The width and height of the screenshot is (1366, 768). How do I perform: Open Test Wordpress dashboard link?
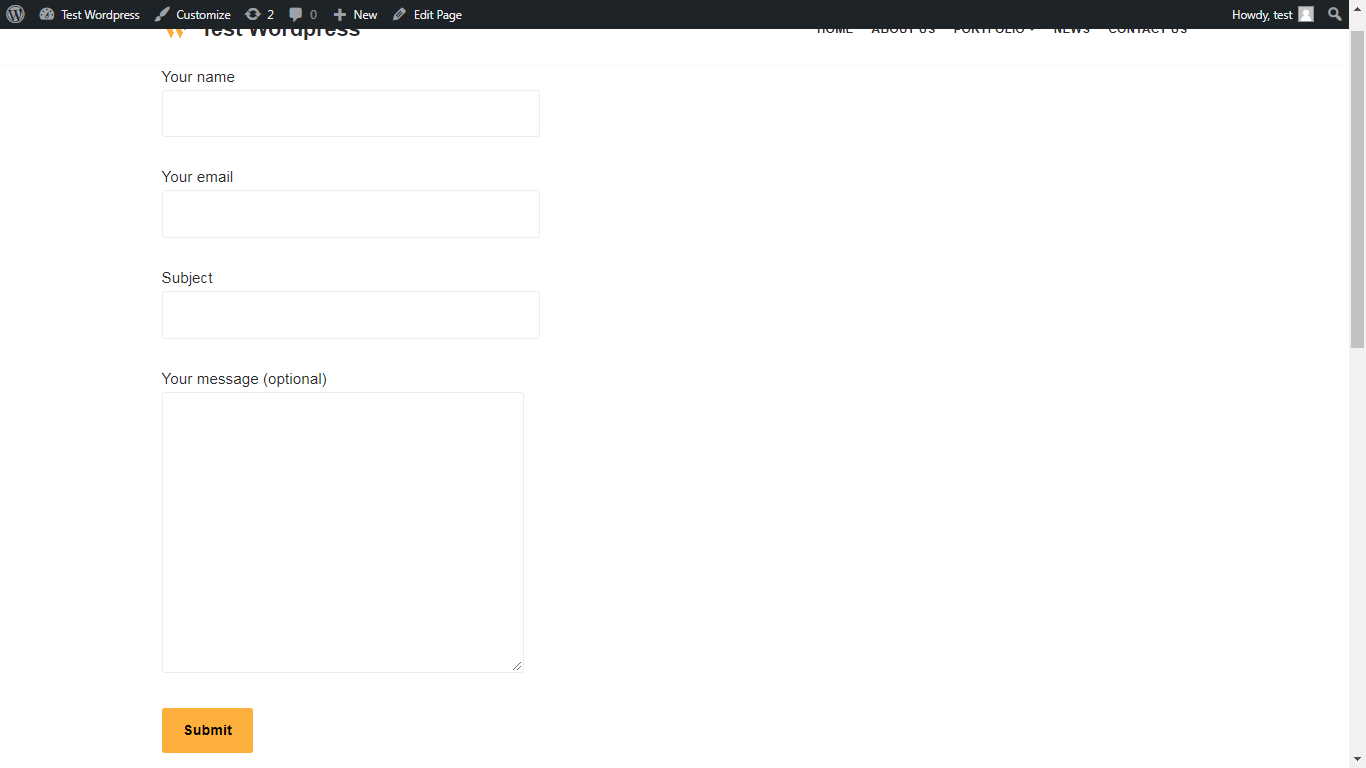point(89,14)
